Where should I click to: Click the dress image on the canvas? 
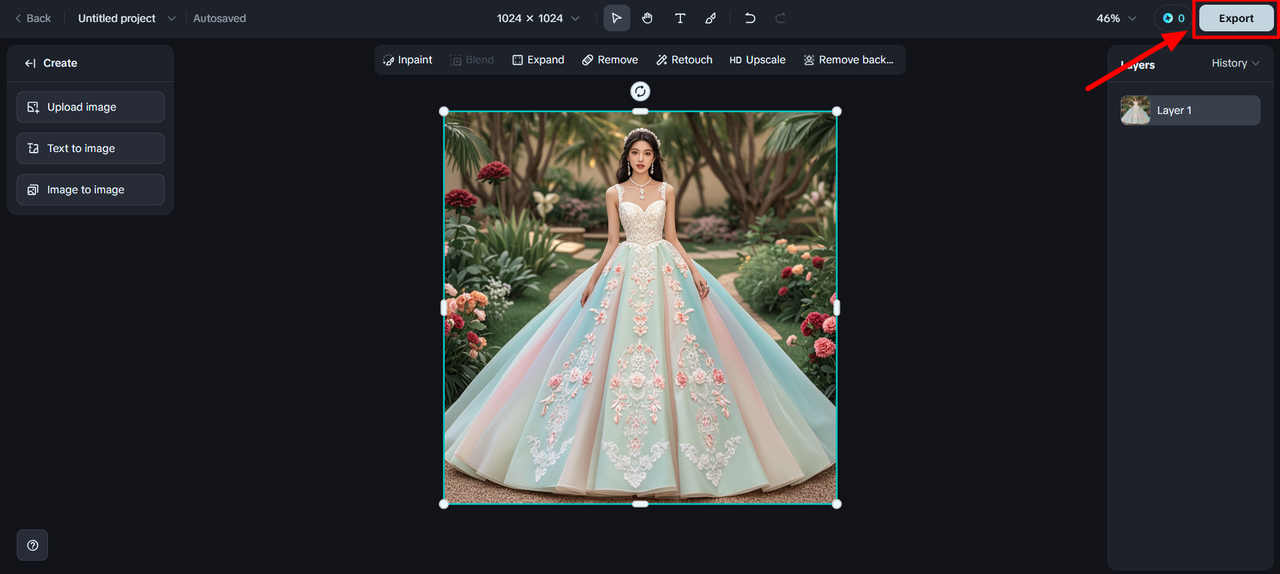click(640, 307)
